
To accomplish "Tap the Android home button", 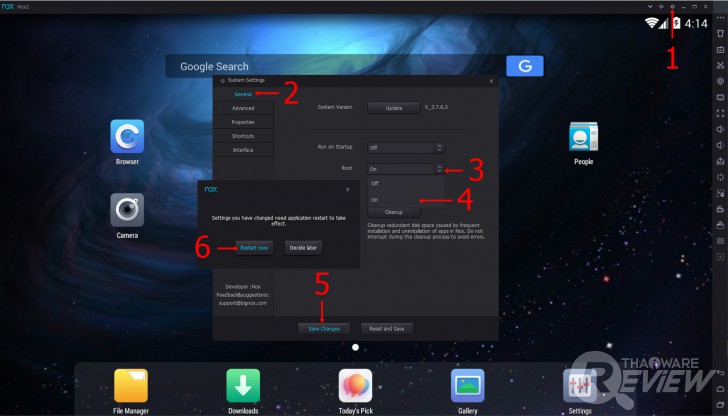I will (x=720, y=389).
